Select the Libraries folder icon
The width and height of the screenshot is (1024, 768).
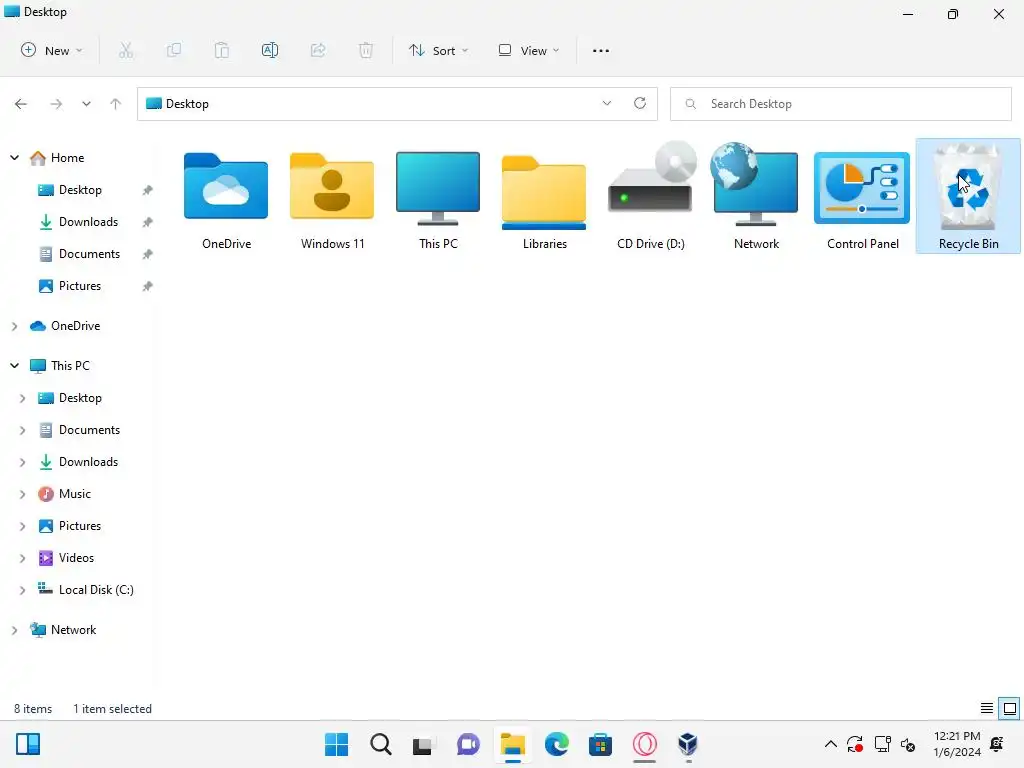click(x=544, y=198)
